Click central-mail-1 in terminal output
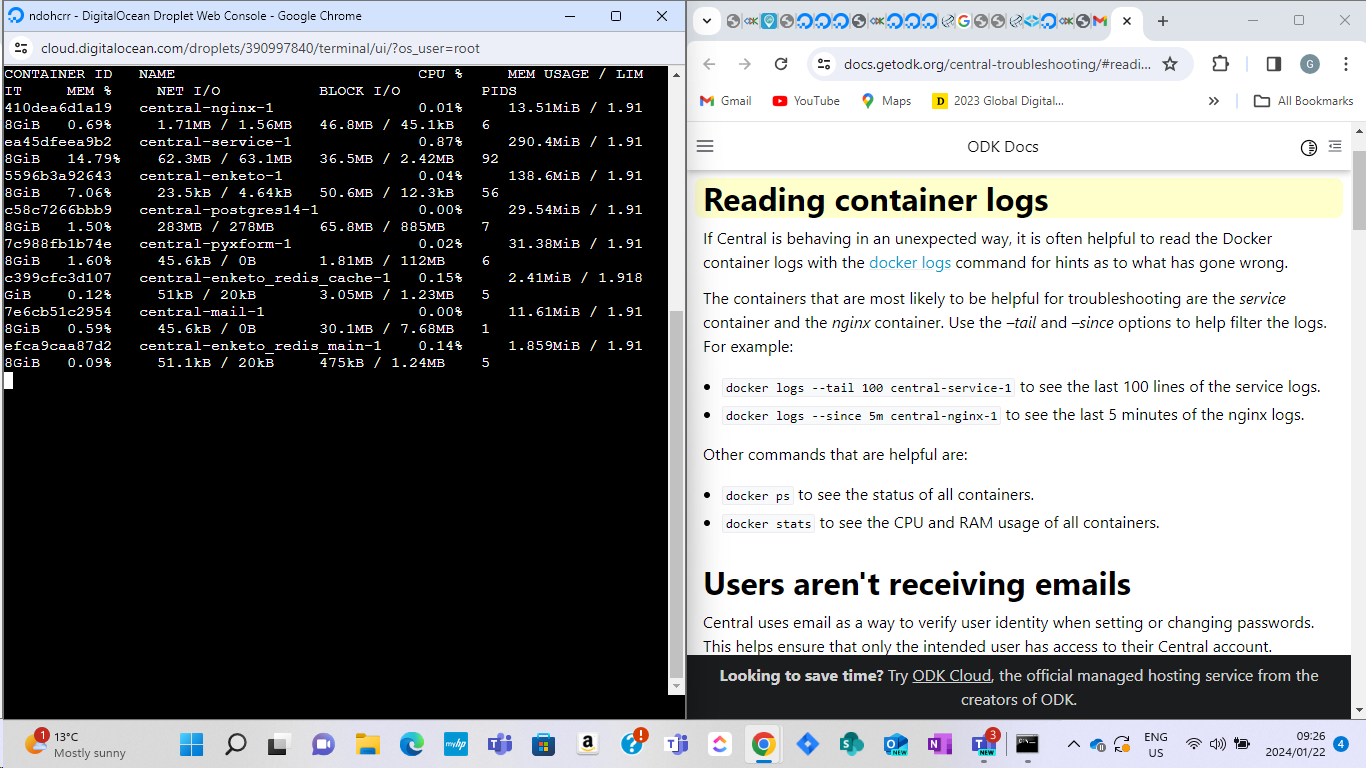The width and height of the screenshot is (1366, 768). click(202, 312)
